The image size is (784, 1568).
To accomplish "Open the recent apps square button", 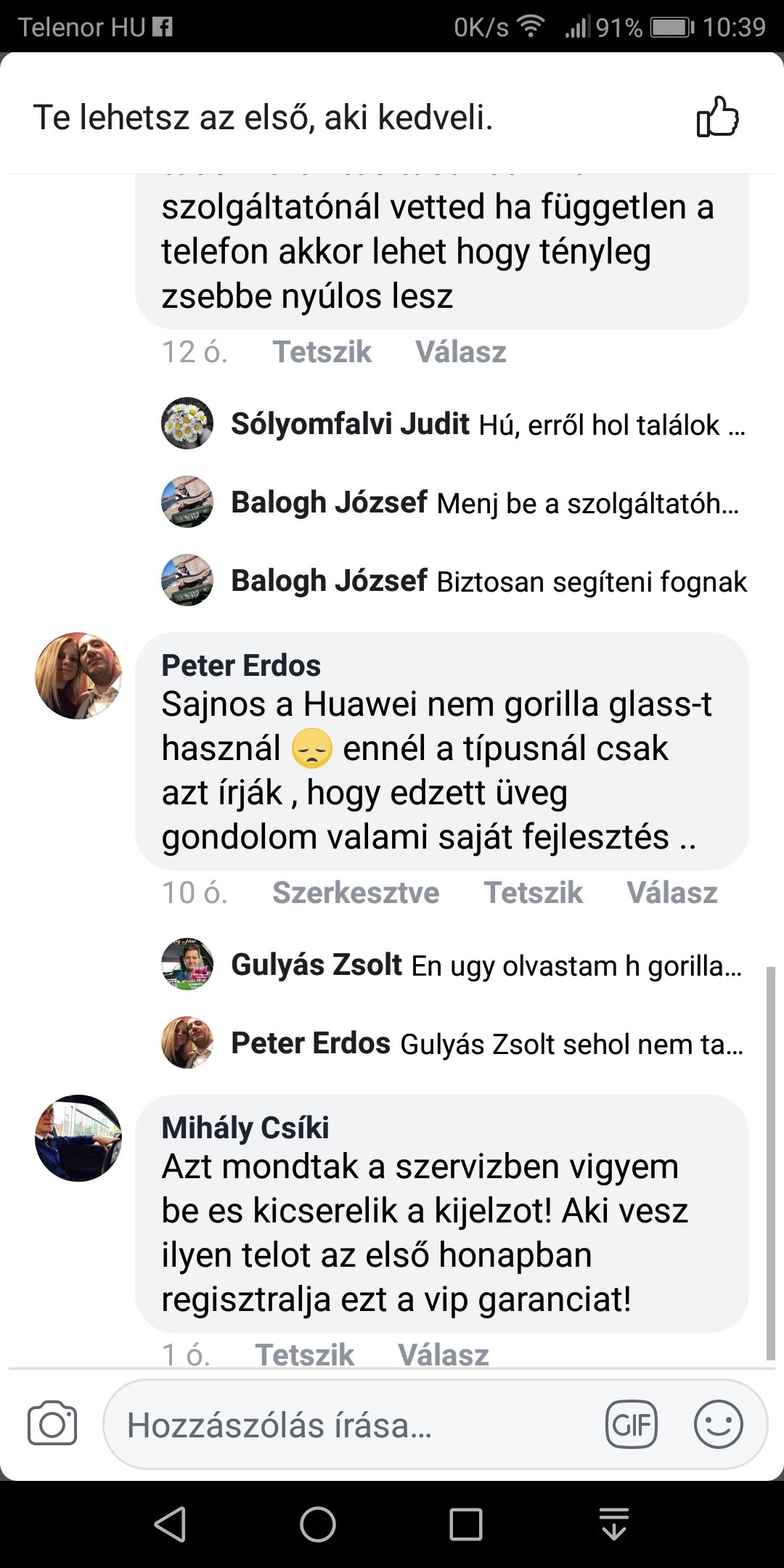I will (465, 1524).
